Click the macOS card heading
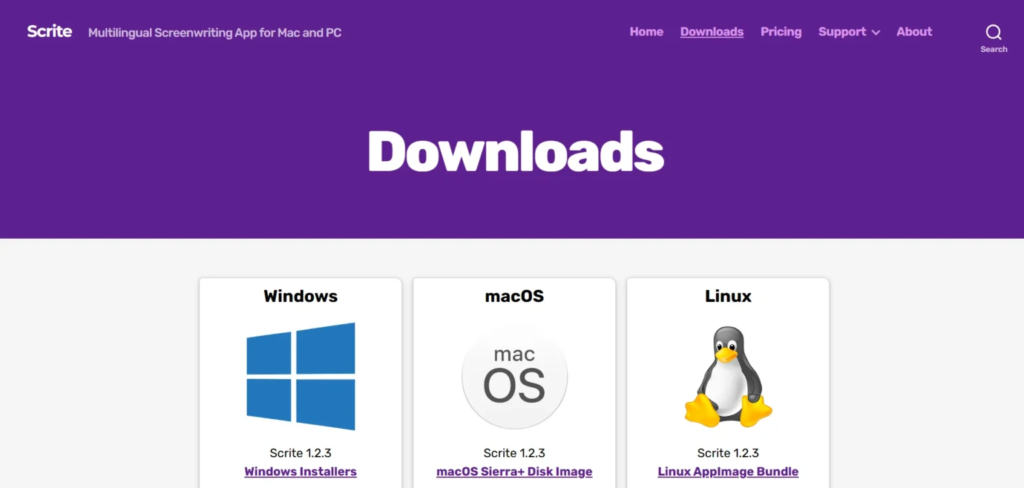 click(x=515, y=297)
